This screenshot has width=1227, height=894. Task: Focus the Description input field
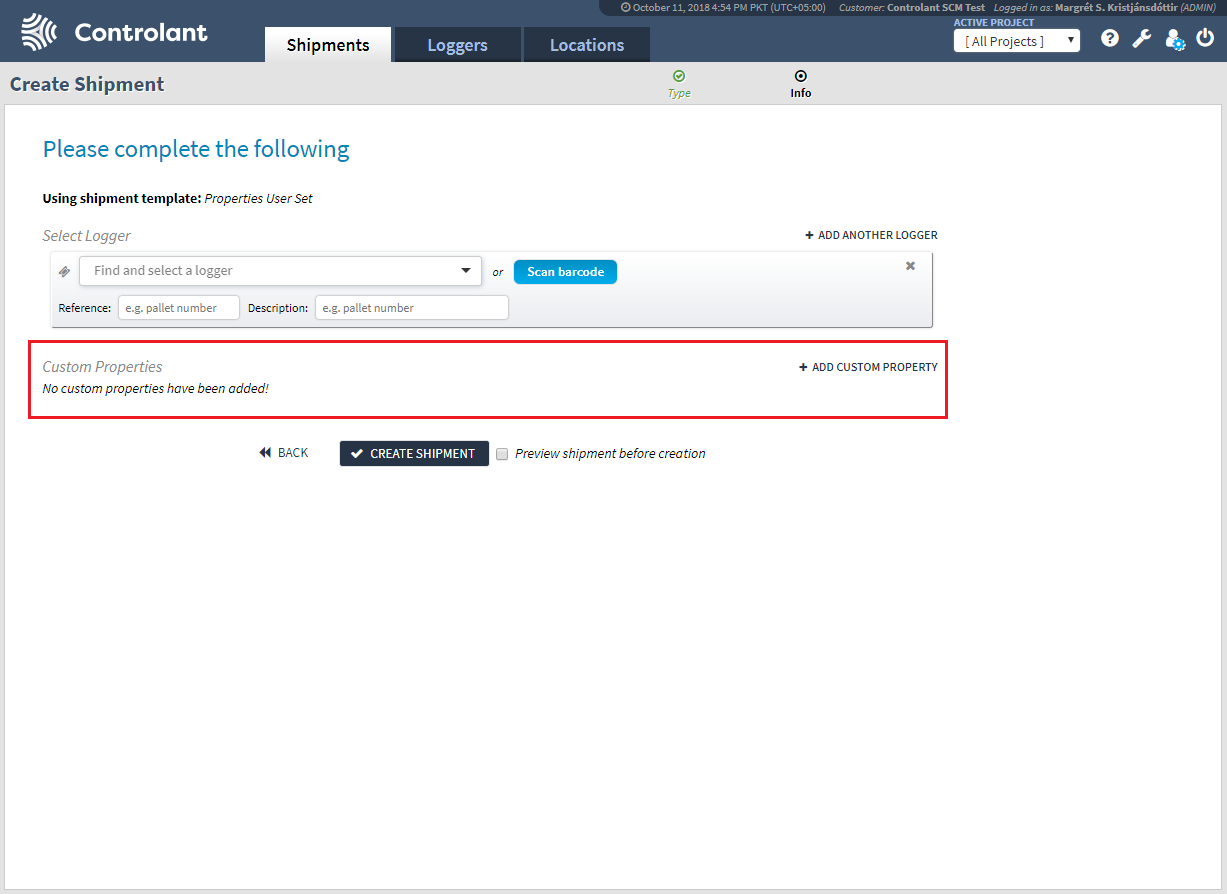pyautogui.click(x=412, y=308)
